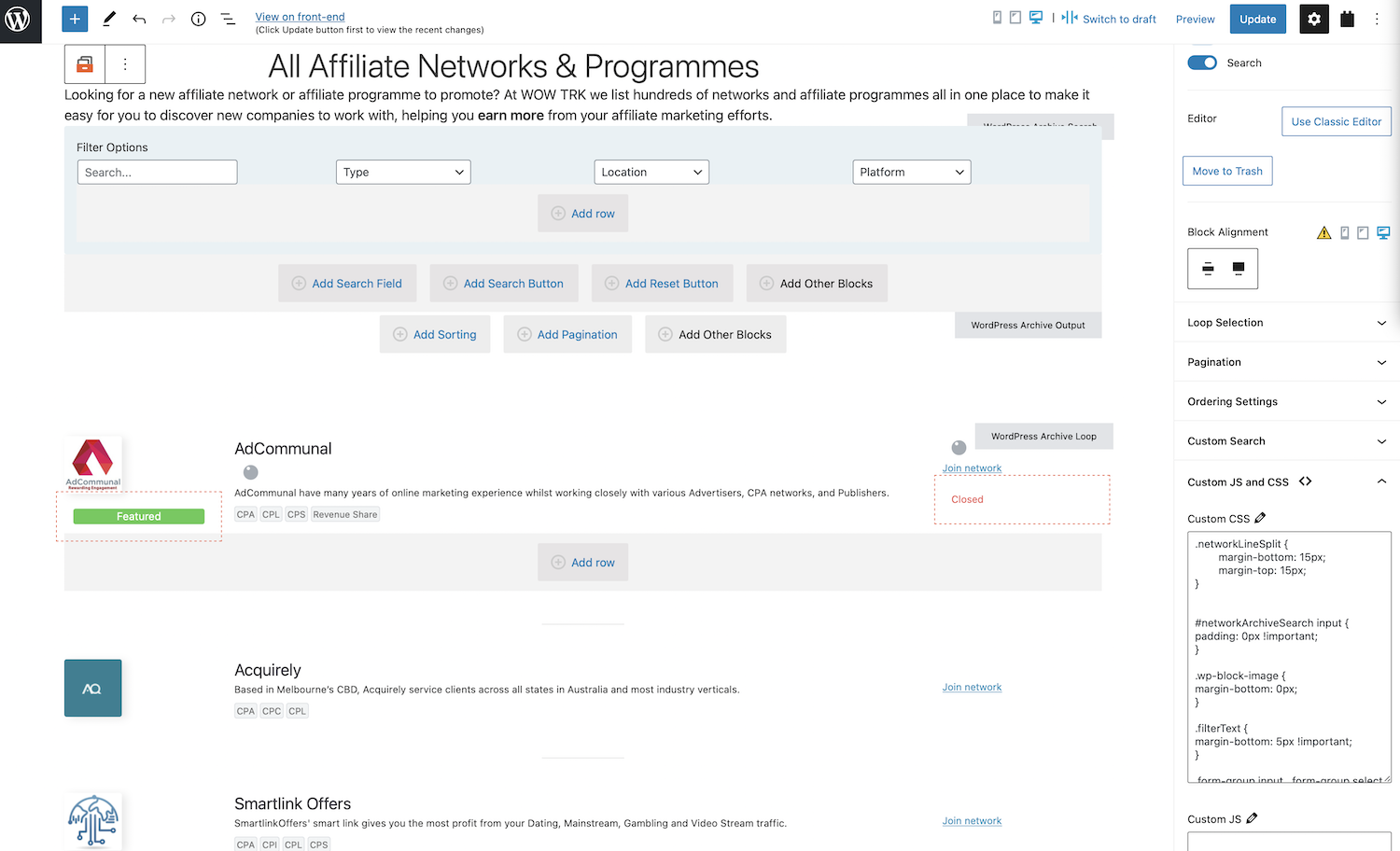Click Add Search Field

[x=347, y=283]
